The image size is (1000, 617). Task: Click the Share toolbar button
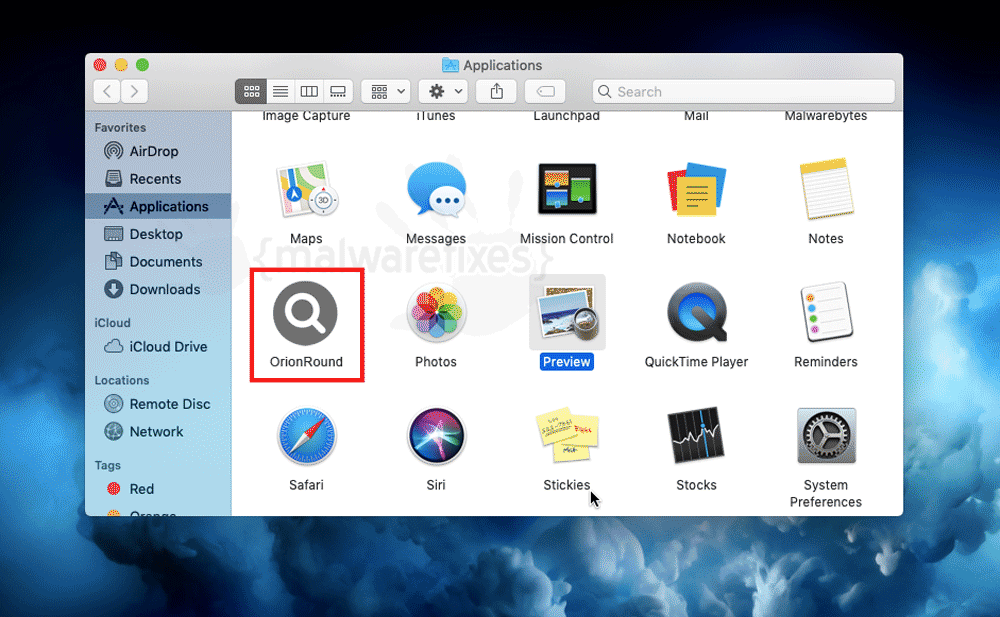496,91
